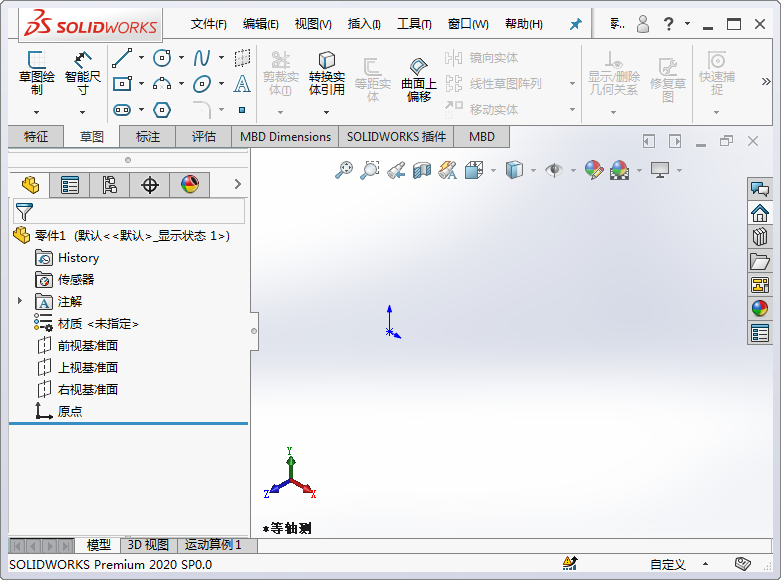781x580 pixels.
Task: Click Previous View icon
Action: (396, 170)
